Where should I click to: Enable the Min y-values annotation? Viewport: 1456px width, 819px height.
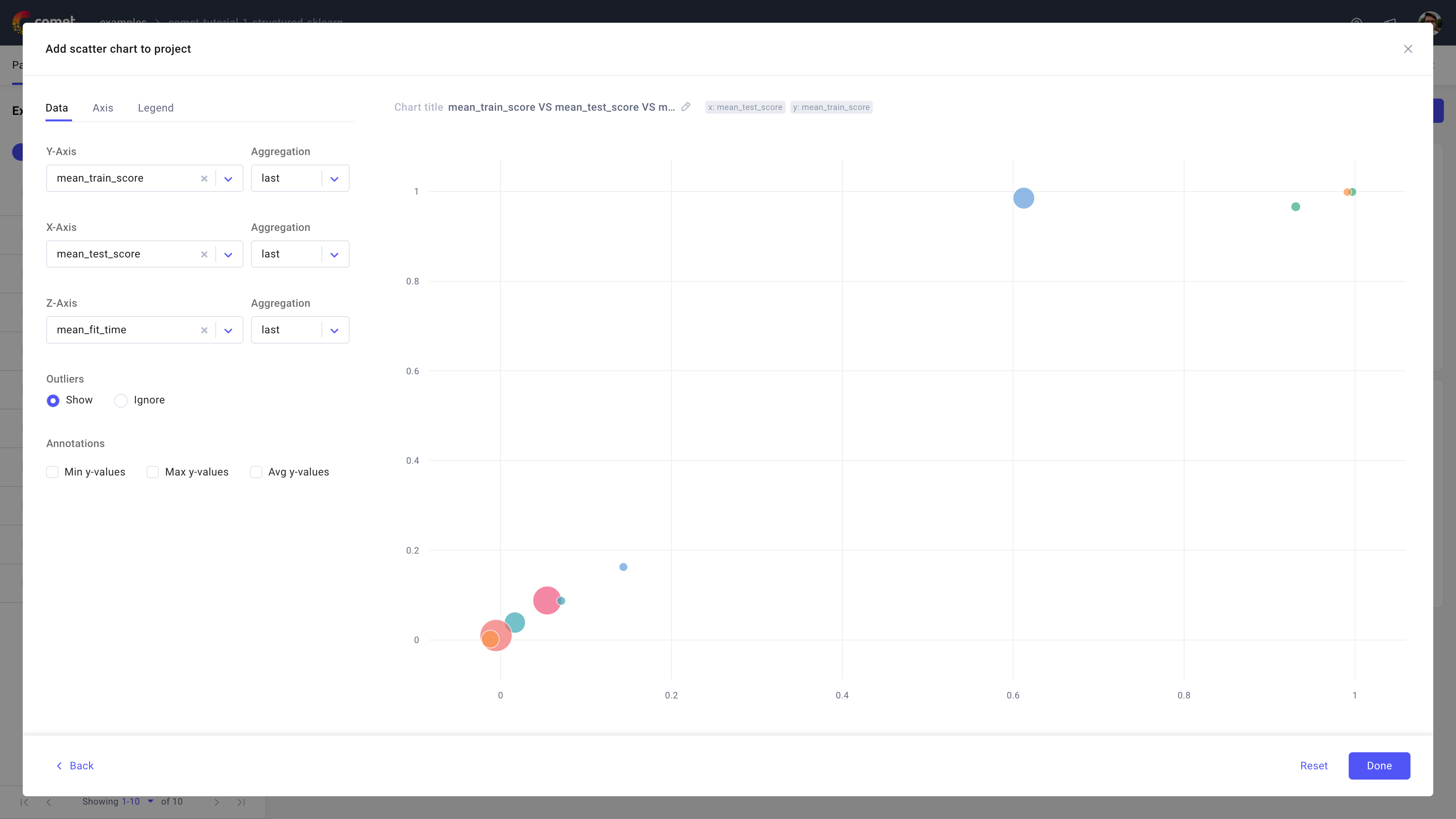pyautogui.click(x=53, y=472)
